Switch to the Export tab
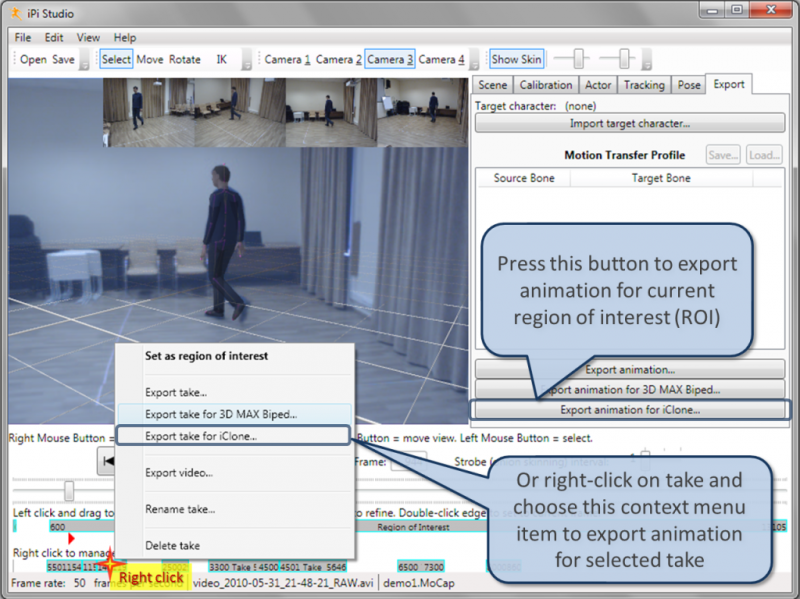Screen dimensions: 800x599 pos(729,84)
